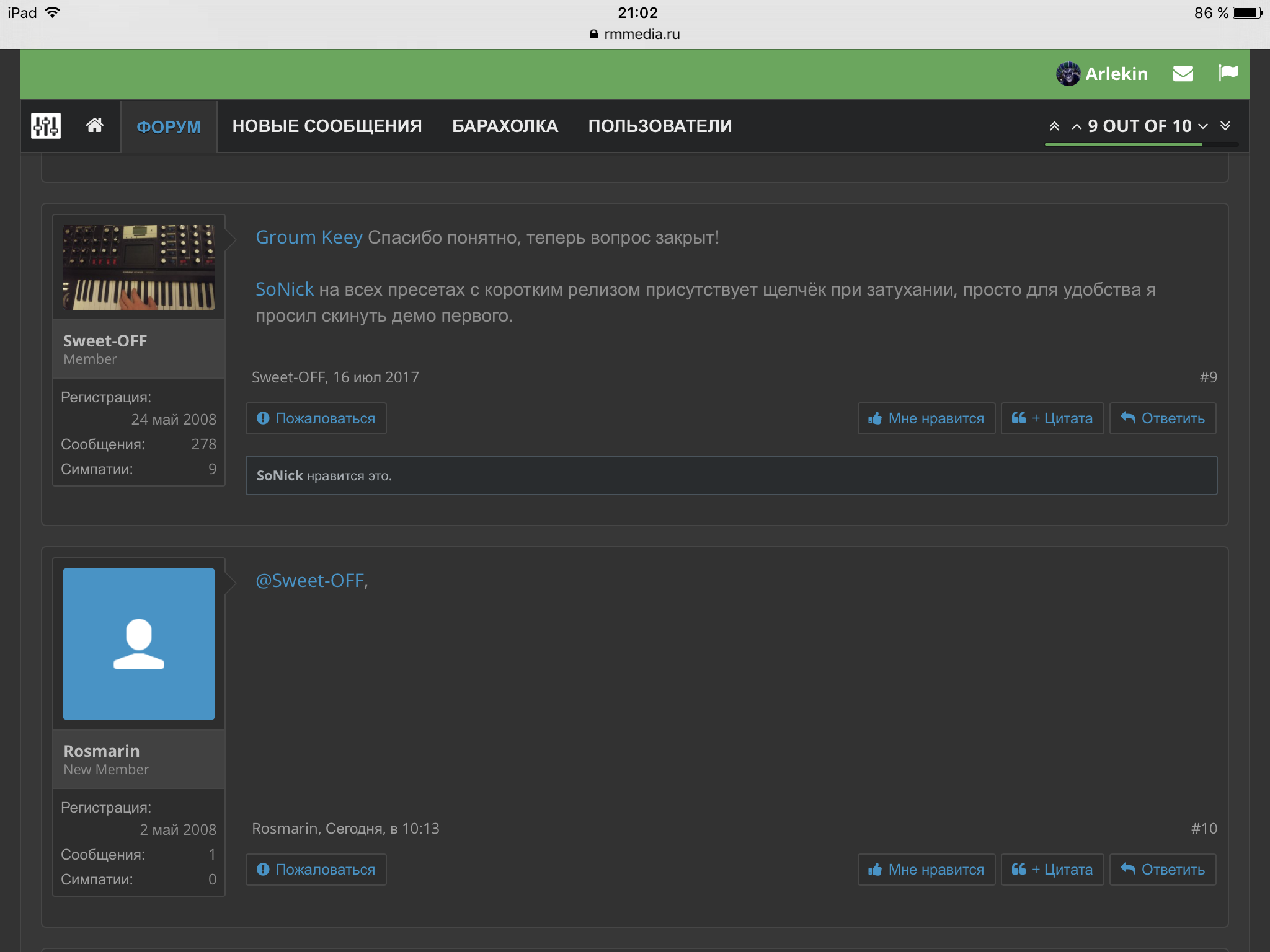Click the post navigation progress bar
The image size is (1270, 952).
(1141, 144)
